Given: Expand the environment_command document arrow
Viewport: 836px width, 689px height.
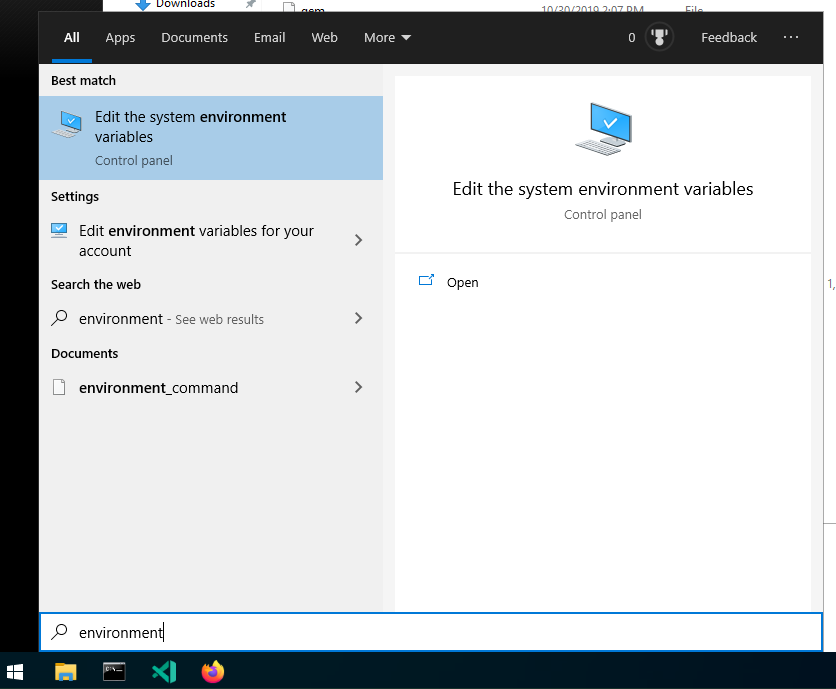Looking at the screenshot, I should tap(359, 387).
